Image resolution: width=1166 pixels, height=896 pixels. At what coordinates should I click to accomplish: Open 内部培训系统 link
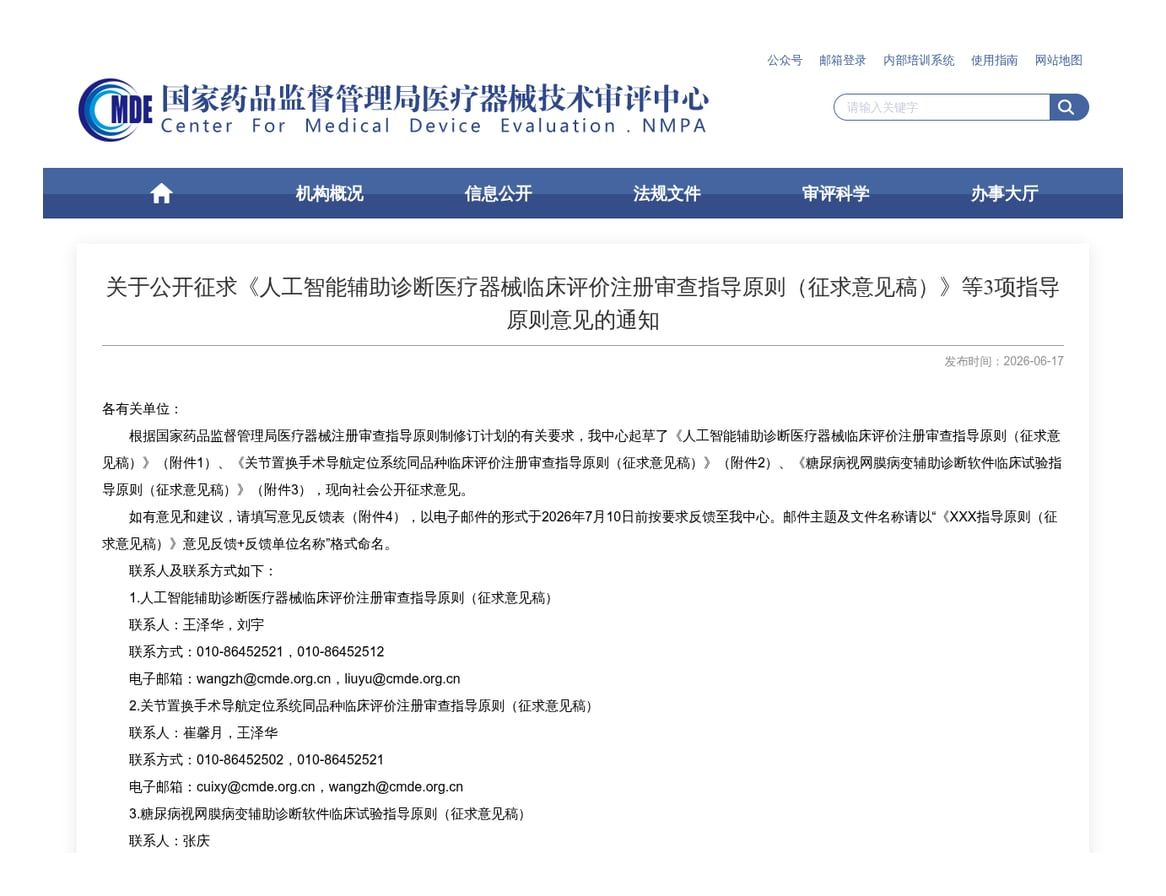tap(918, 60)
